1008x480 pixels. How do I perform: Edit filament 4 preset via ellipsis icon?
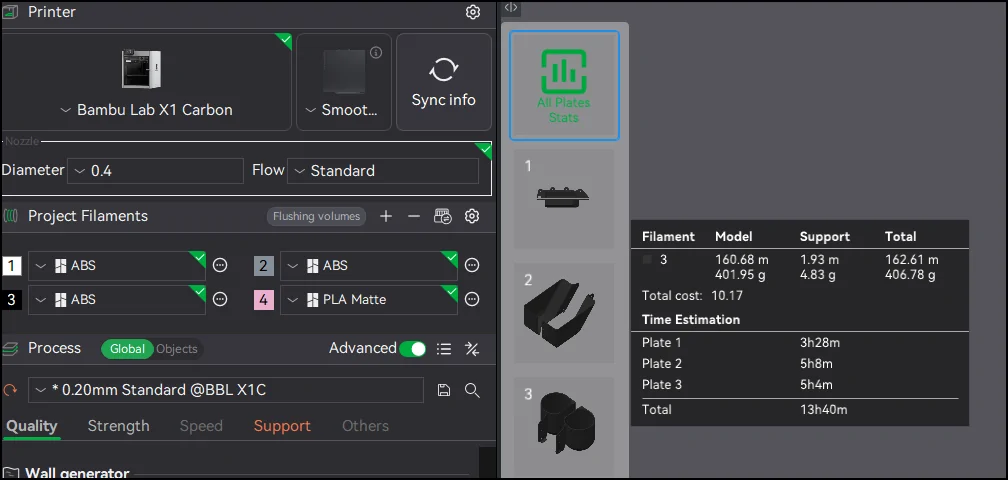(x=472, y=299)
